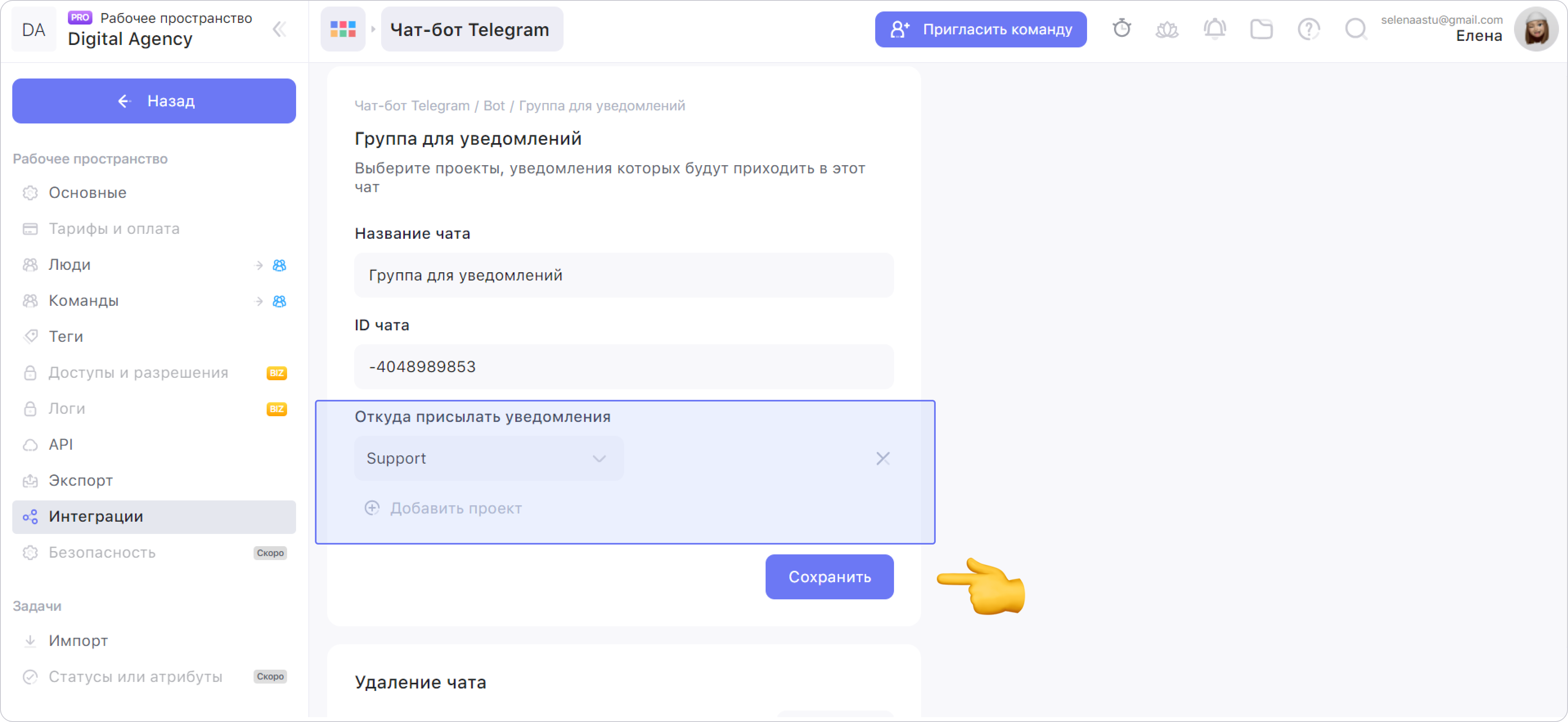This screenshot has height=722, width=1568.
Task: Select Интеграции in sidebar
Action: (x=154, y=516)
